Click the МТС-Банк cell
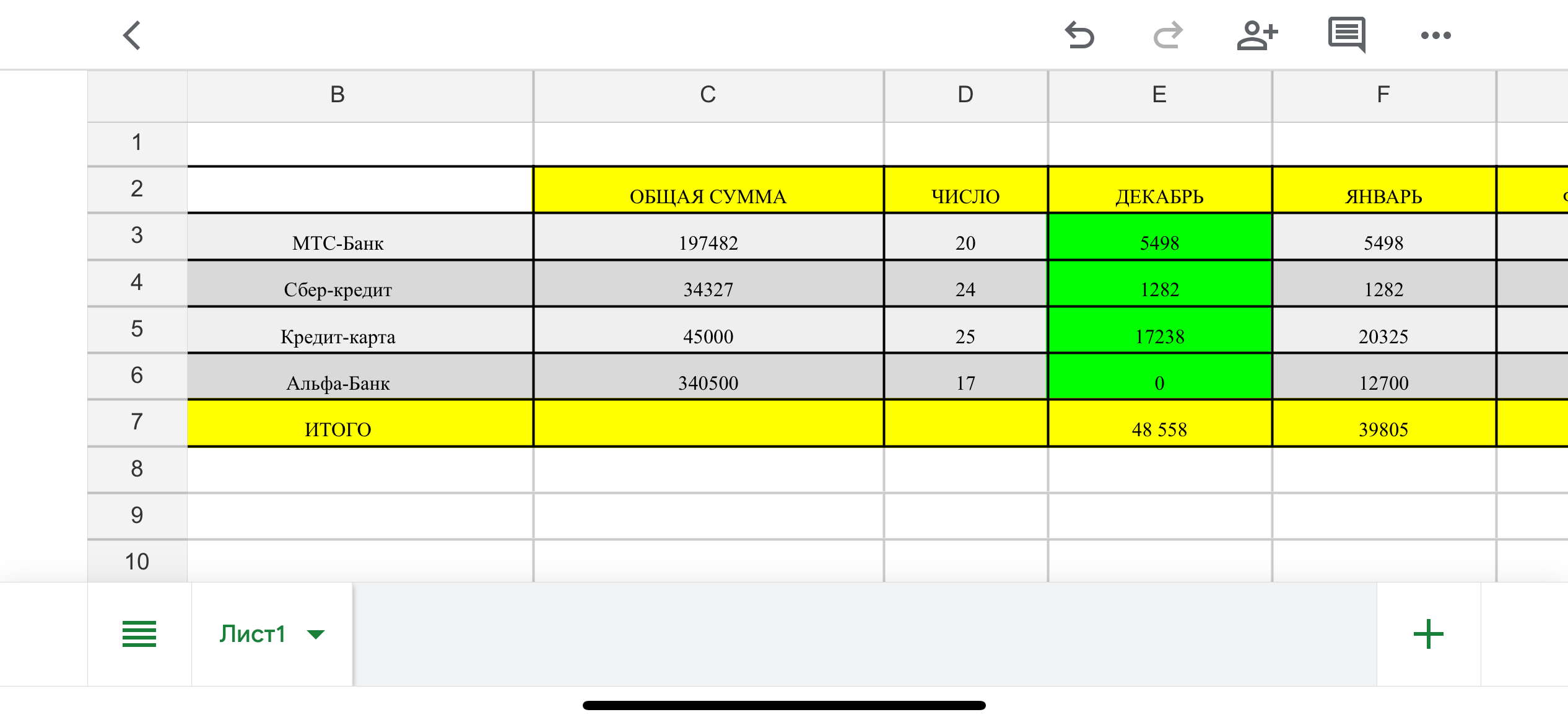The image size is (1568, 725). coord(338,237)
